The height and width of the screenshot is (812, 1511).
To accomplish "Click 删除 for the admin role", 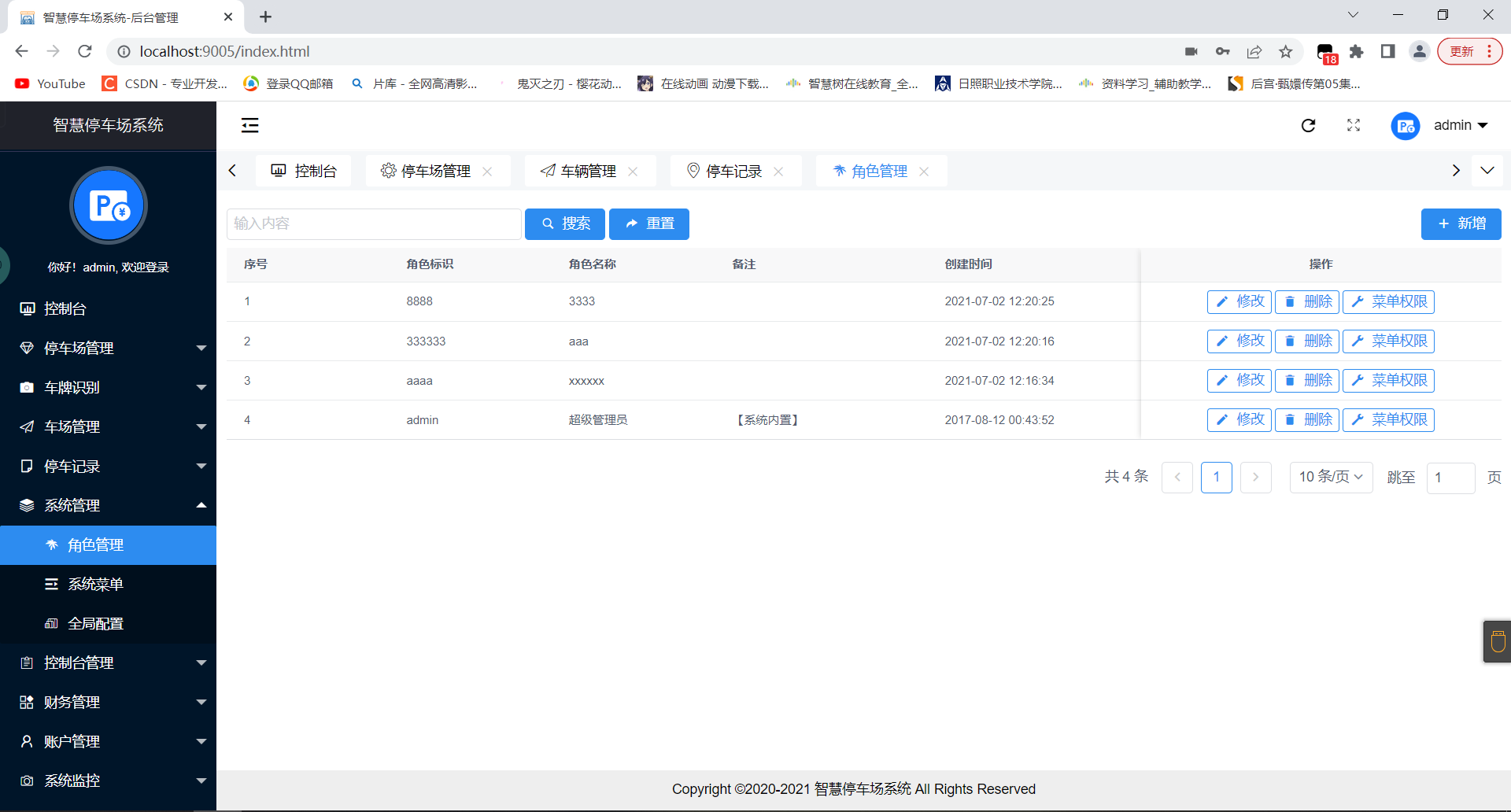I will 1307,420.
